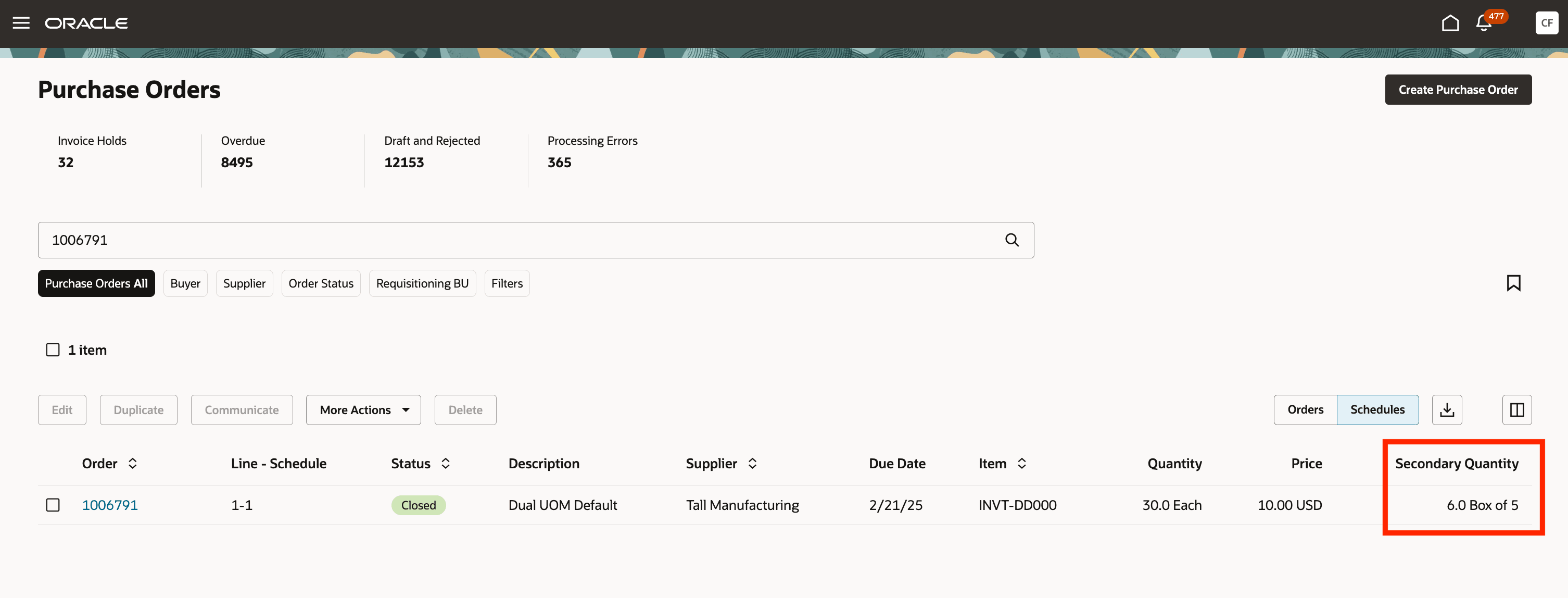The height and width of the screenshot is (598, 1568).
Task: Switch to the Orders view tab
Action: pos(1305,410)
